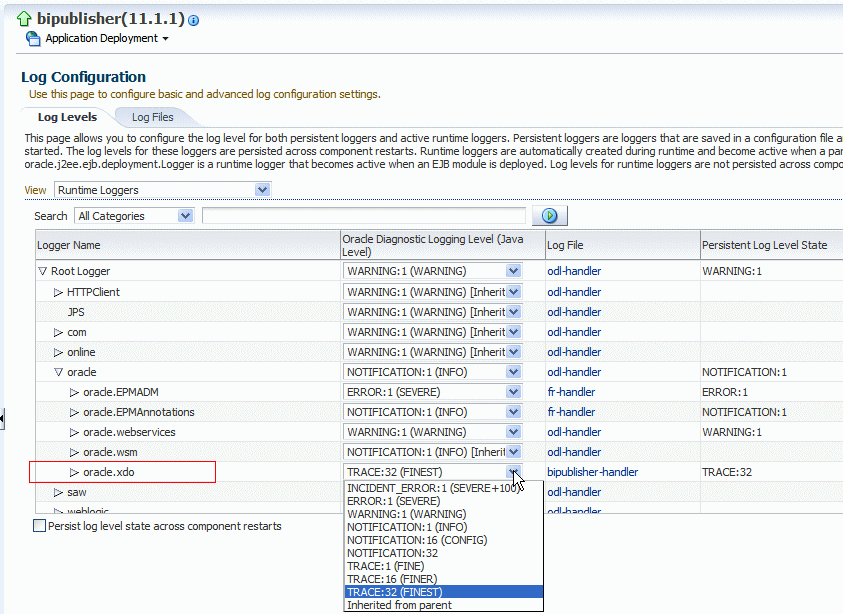Open odl-handler link in Root Logger row
The image size is (843, 614).
tap(574, 271)
